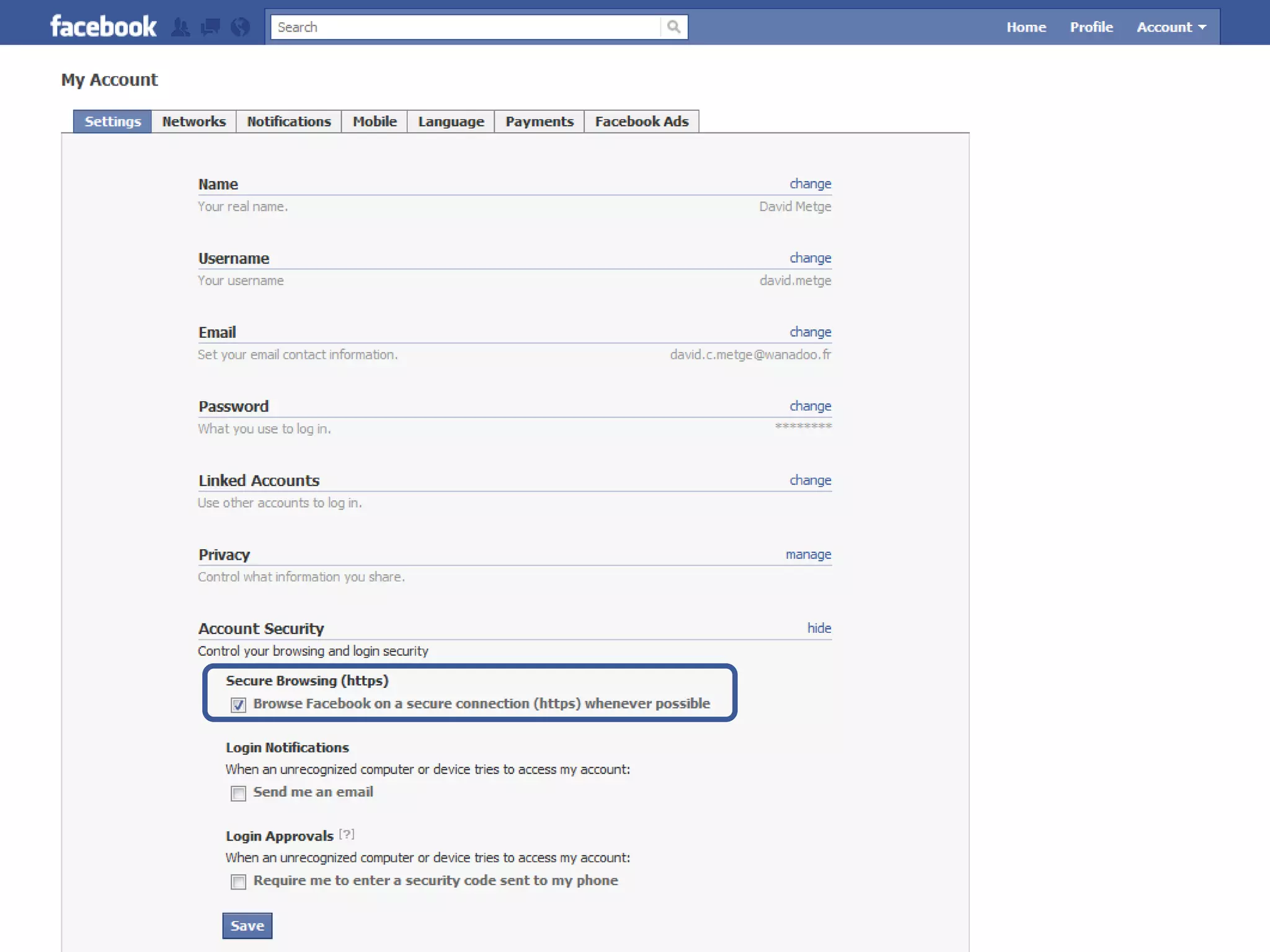Open the Notifications tab

coord(289,121)
